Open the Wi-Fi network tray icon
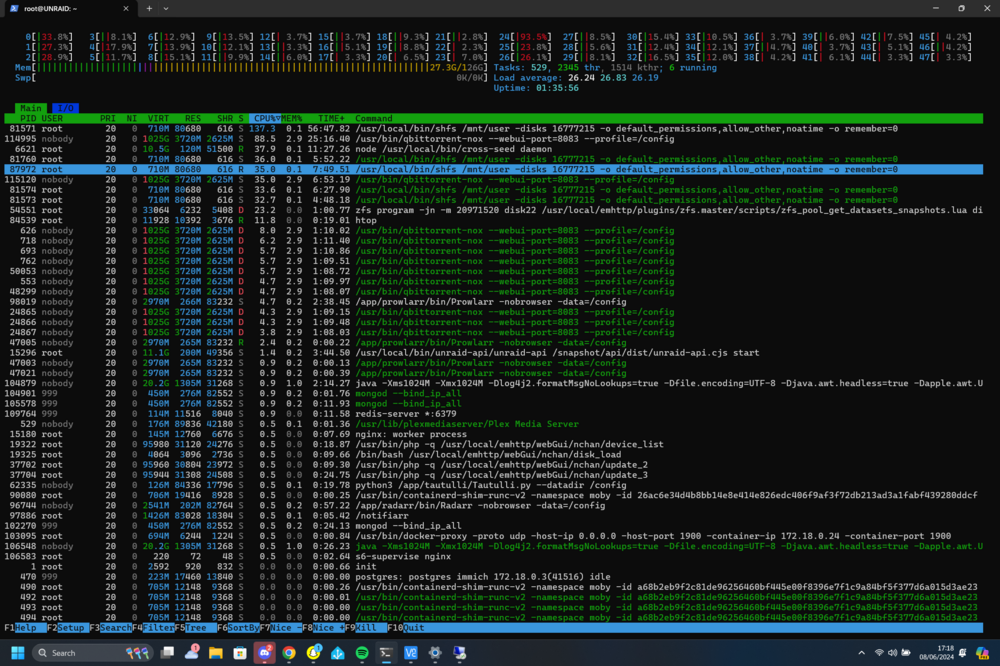This screenshot has height=666, width=1000. (x=879, y=653)
